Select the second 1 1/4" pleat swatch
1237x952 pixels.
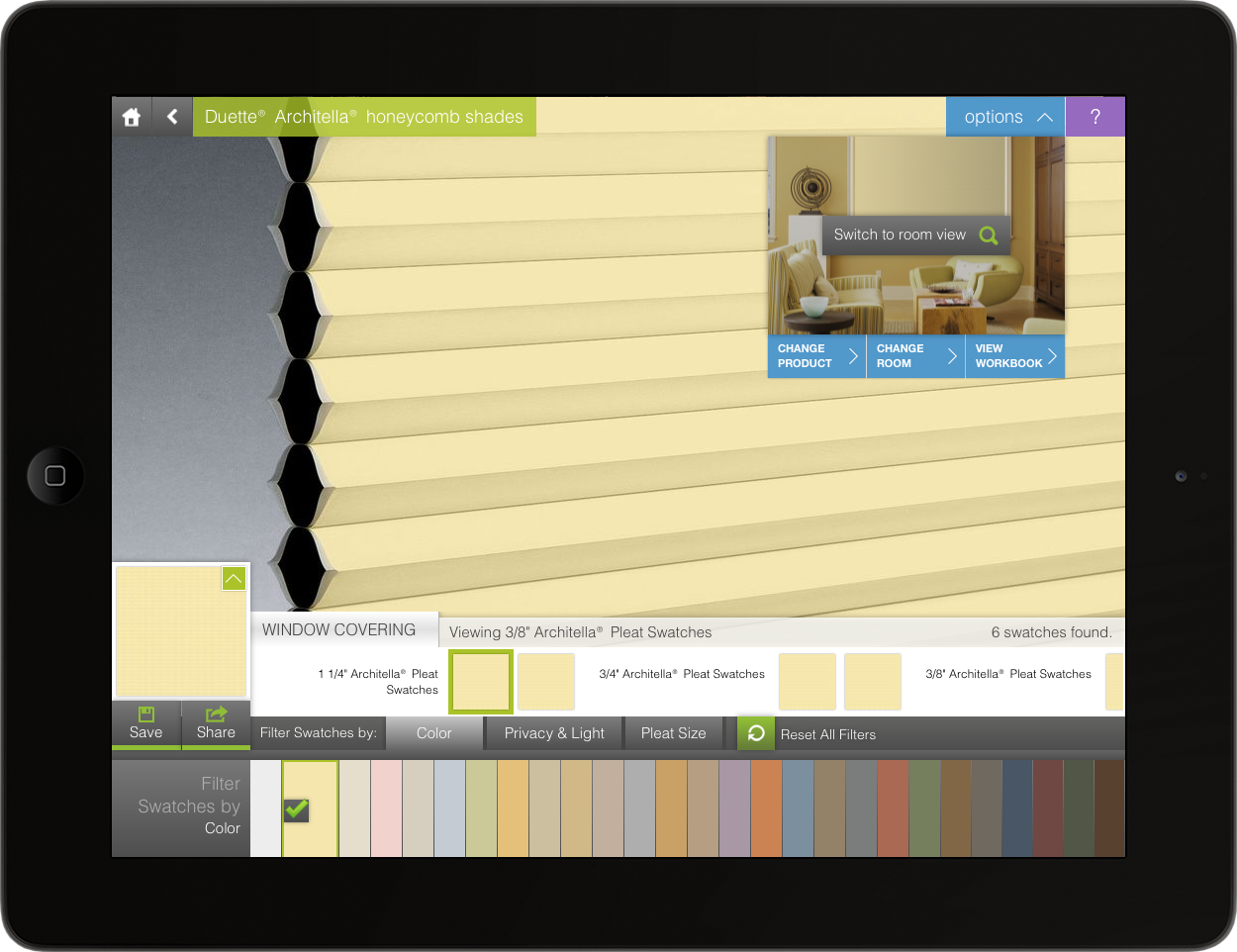tap(546, 682)
